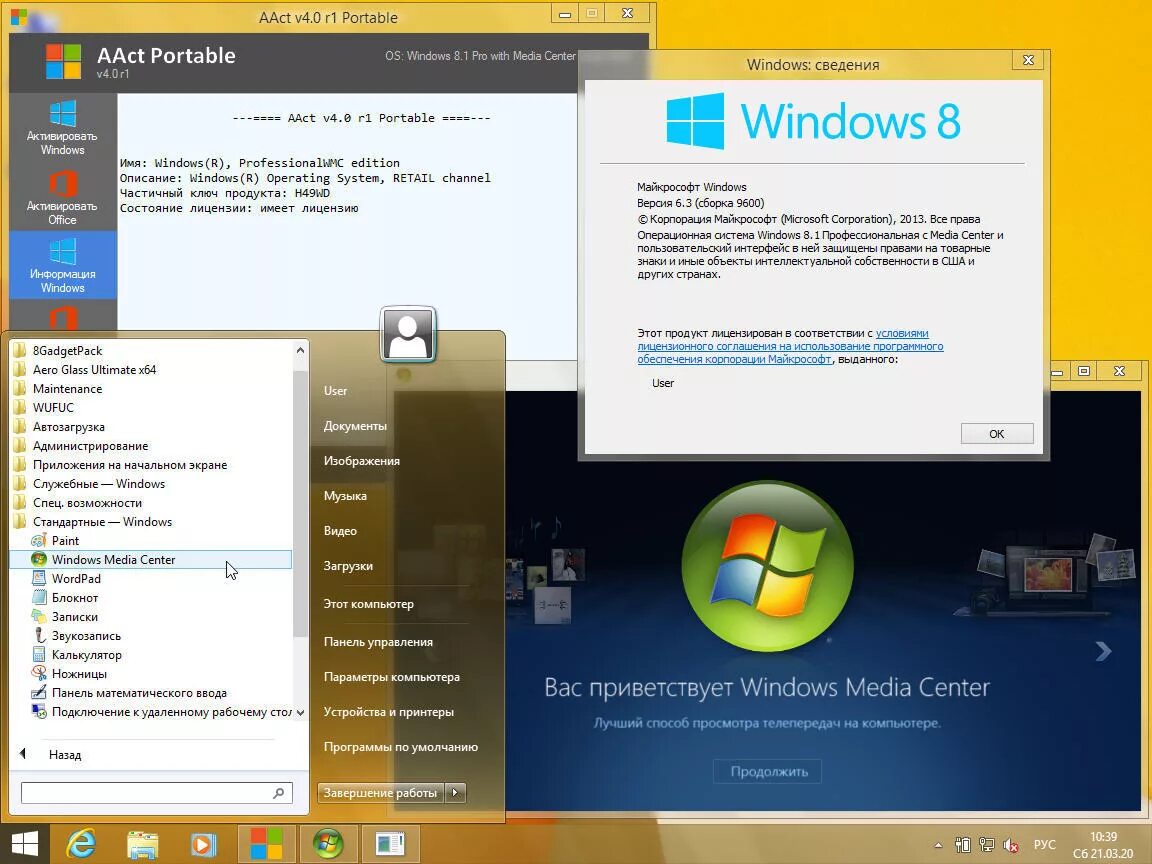Open Блокнот (Notepad)
The height and width of the screenshot is (864, 1152).
coord(74,598)
